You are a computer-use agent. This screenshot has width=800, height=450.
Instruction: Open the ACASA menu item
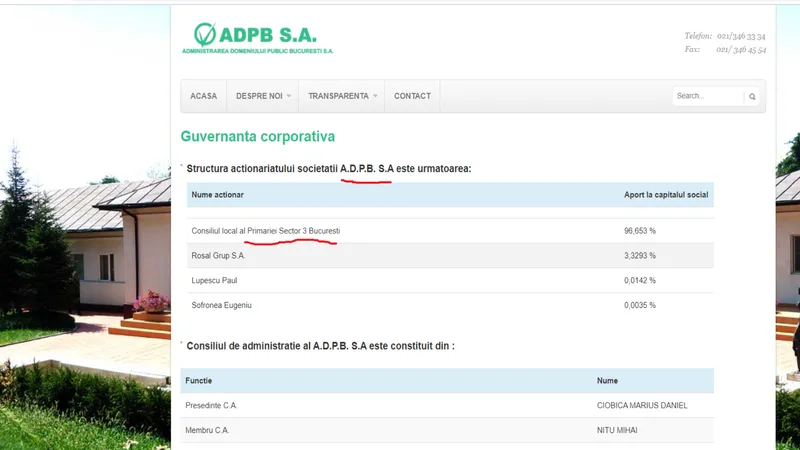[x=204, y=96]
